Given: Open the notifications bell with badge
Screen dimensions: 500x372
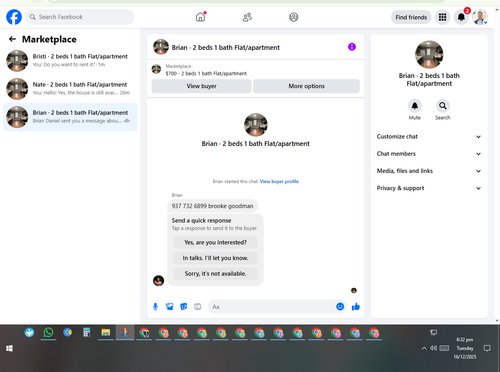Looking at the screenshot, I should (x=461, y=17).
